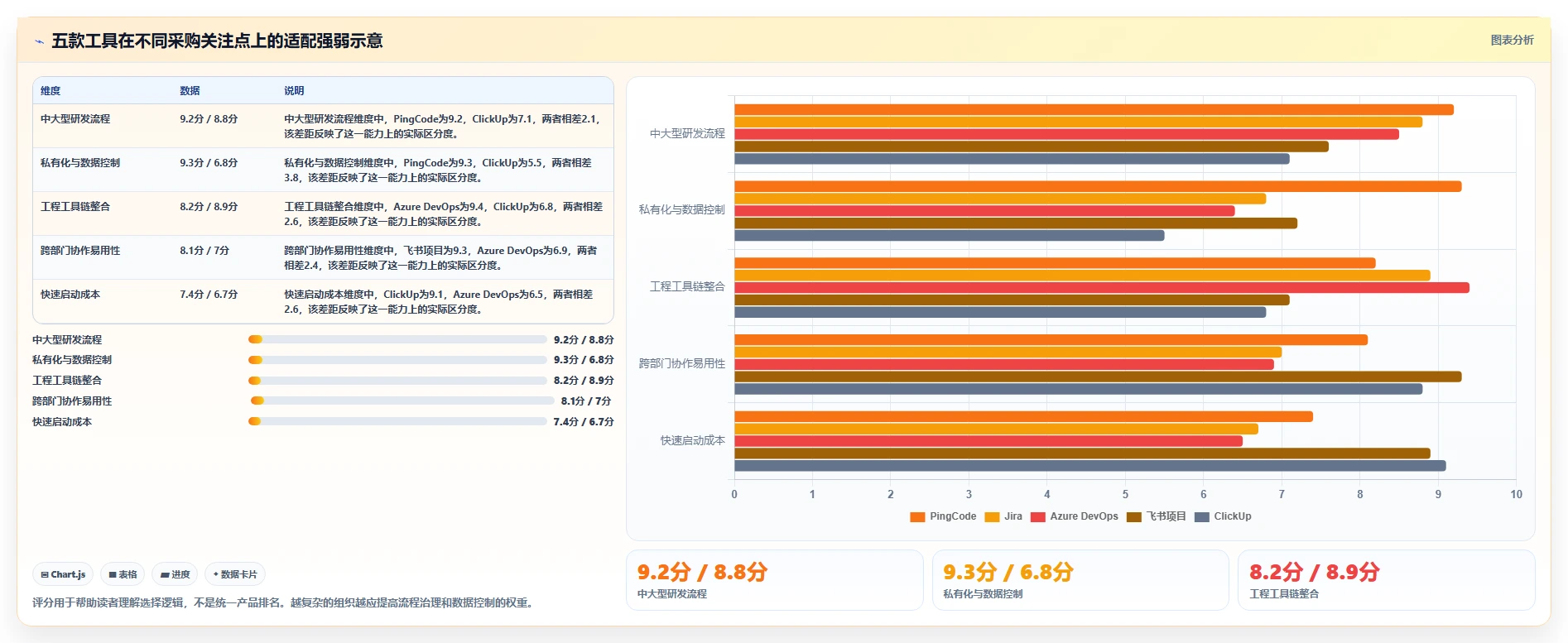
Task: Click ClickUp bar in 快速启动成本 group
Action: [1090, 466]
